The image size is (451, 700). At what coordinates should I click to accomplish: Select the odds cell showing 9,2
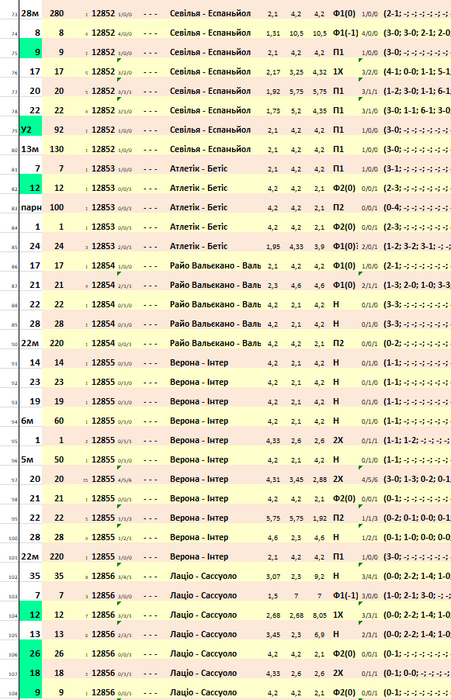click(x=319, y=576)
